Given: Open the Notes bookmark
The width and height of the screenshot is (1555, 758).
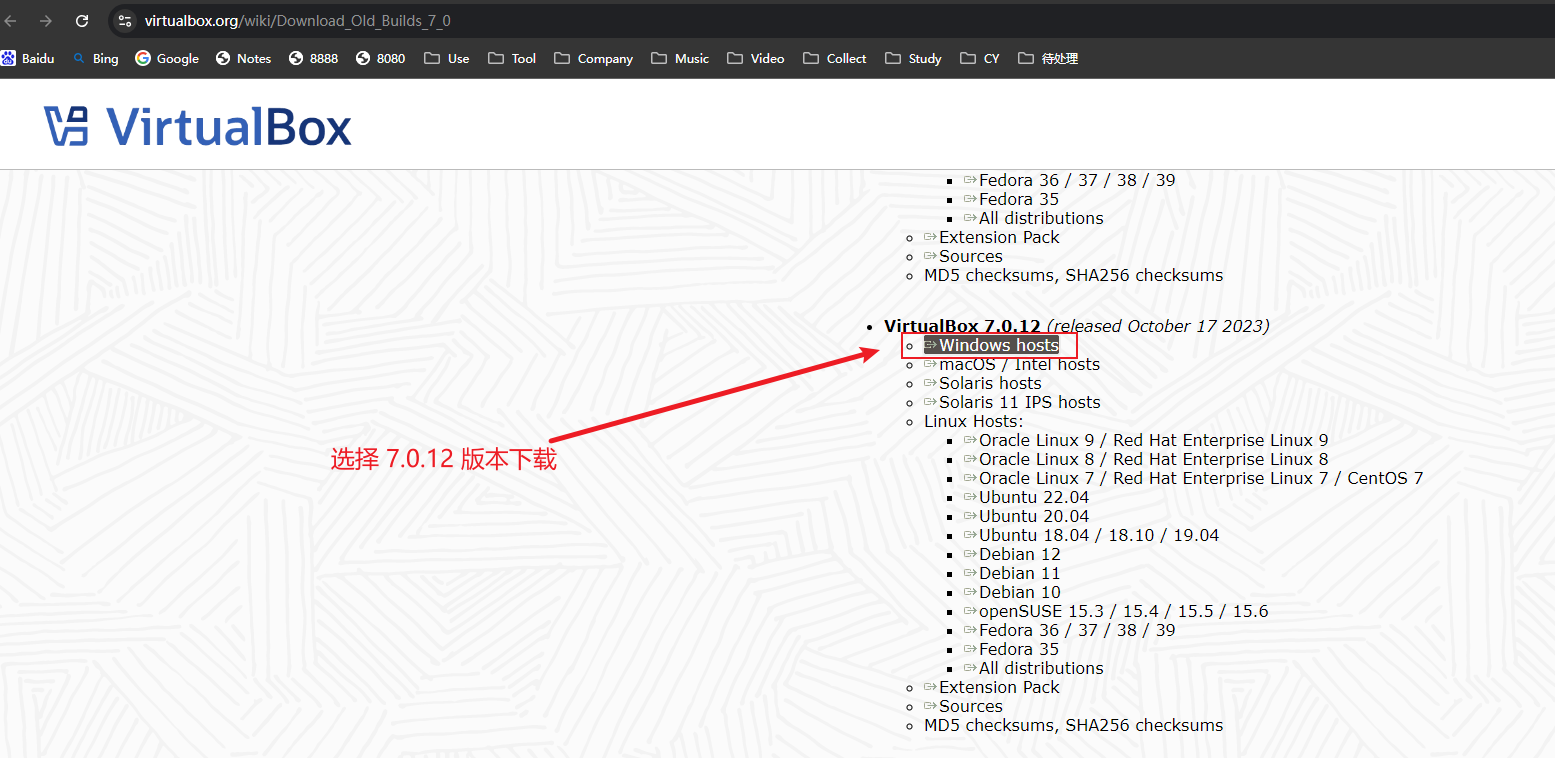Looking at the screenshot, I should click(243, 58).
